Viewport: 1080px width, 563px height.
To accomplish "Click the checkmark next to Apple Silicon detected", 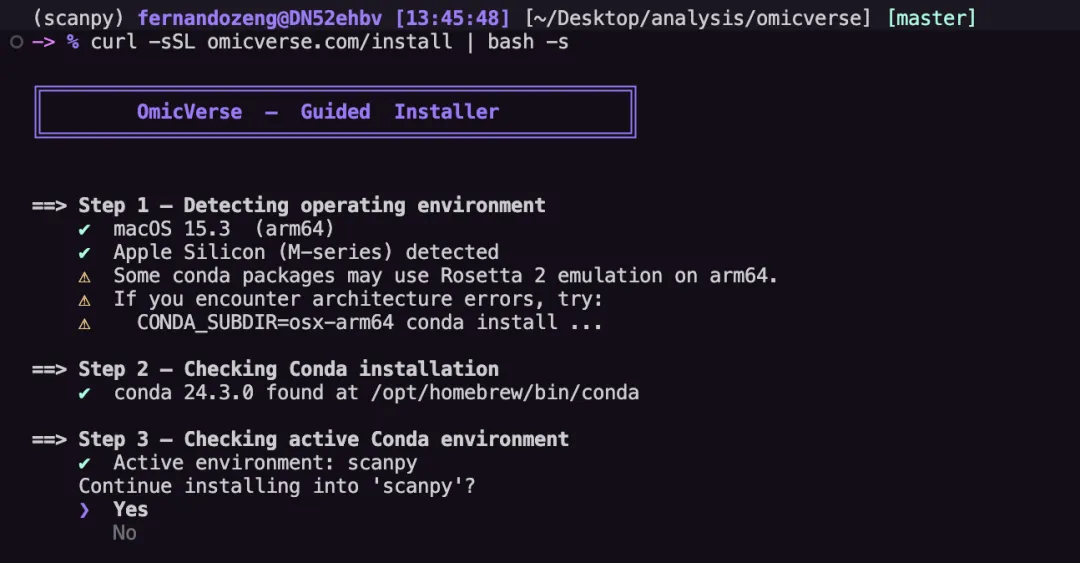I will click(x=85, y=252).
